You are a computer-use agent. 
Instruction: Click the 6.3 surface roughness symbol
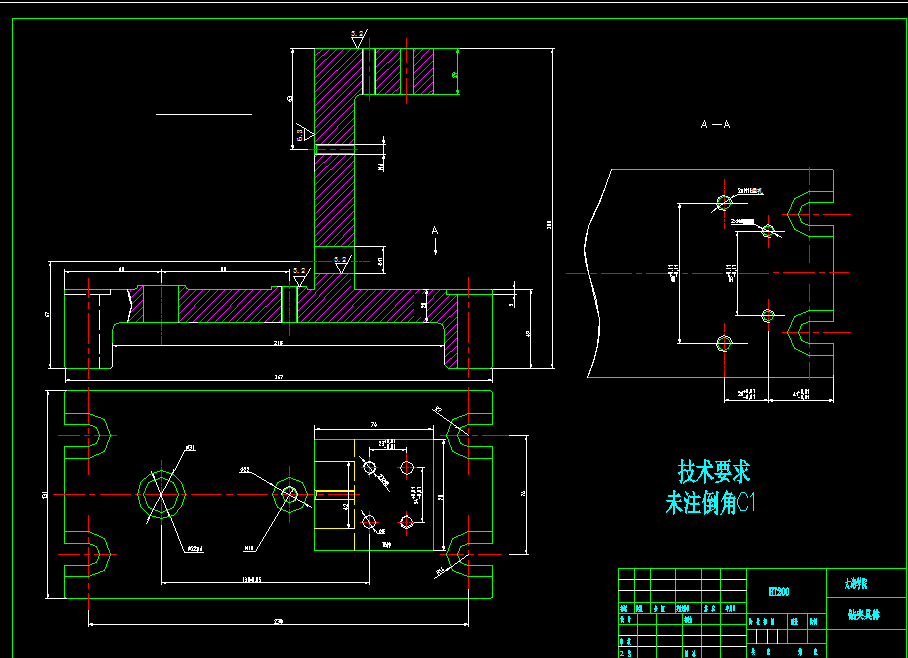304,134
